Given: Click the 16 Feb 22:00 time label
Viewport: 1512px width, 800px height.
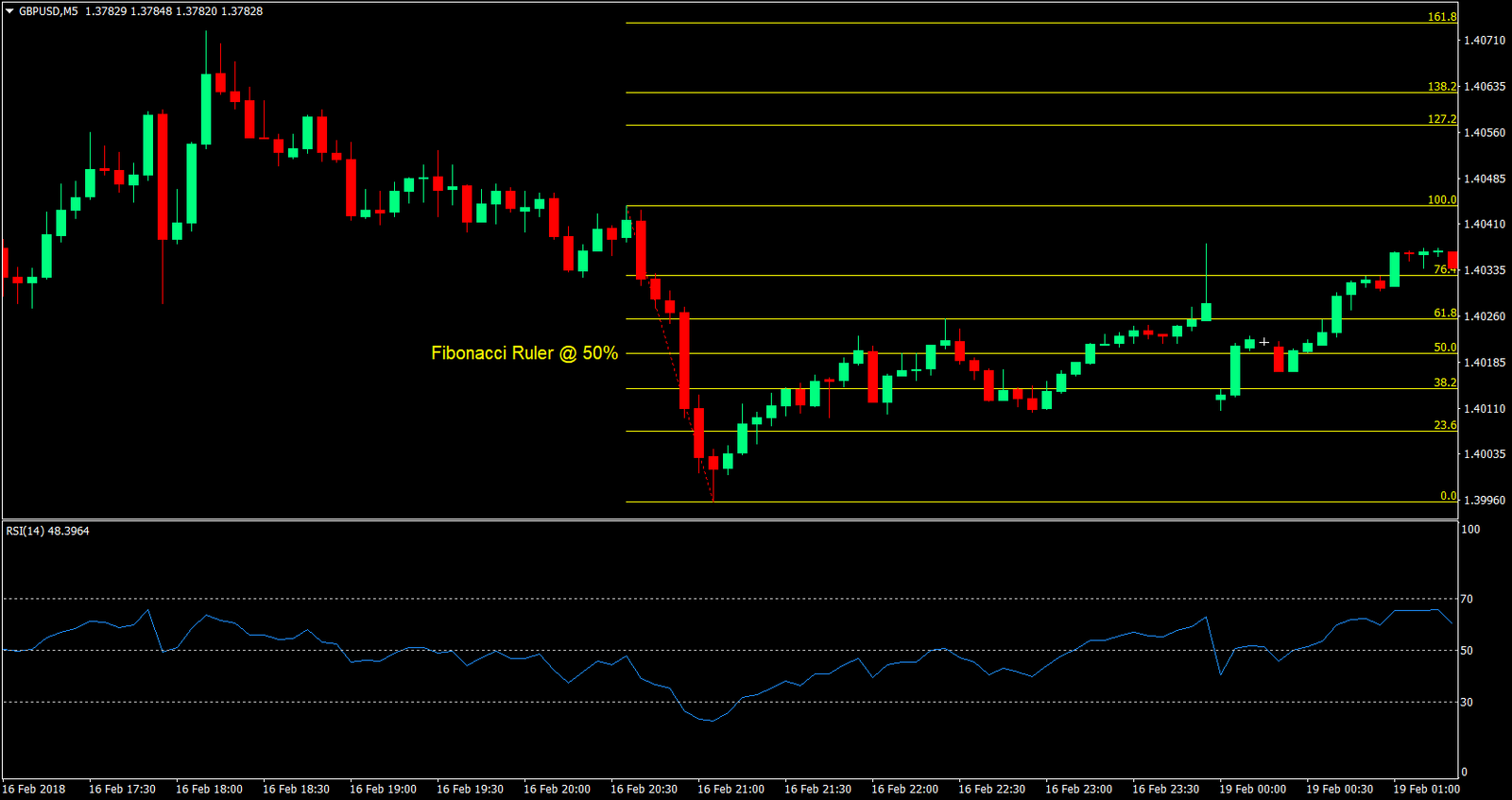Looking at the screenshot, I should pos(904,790).
